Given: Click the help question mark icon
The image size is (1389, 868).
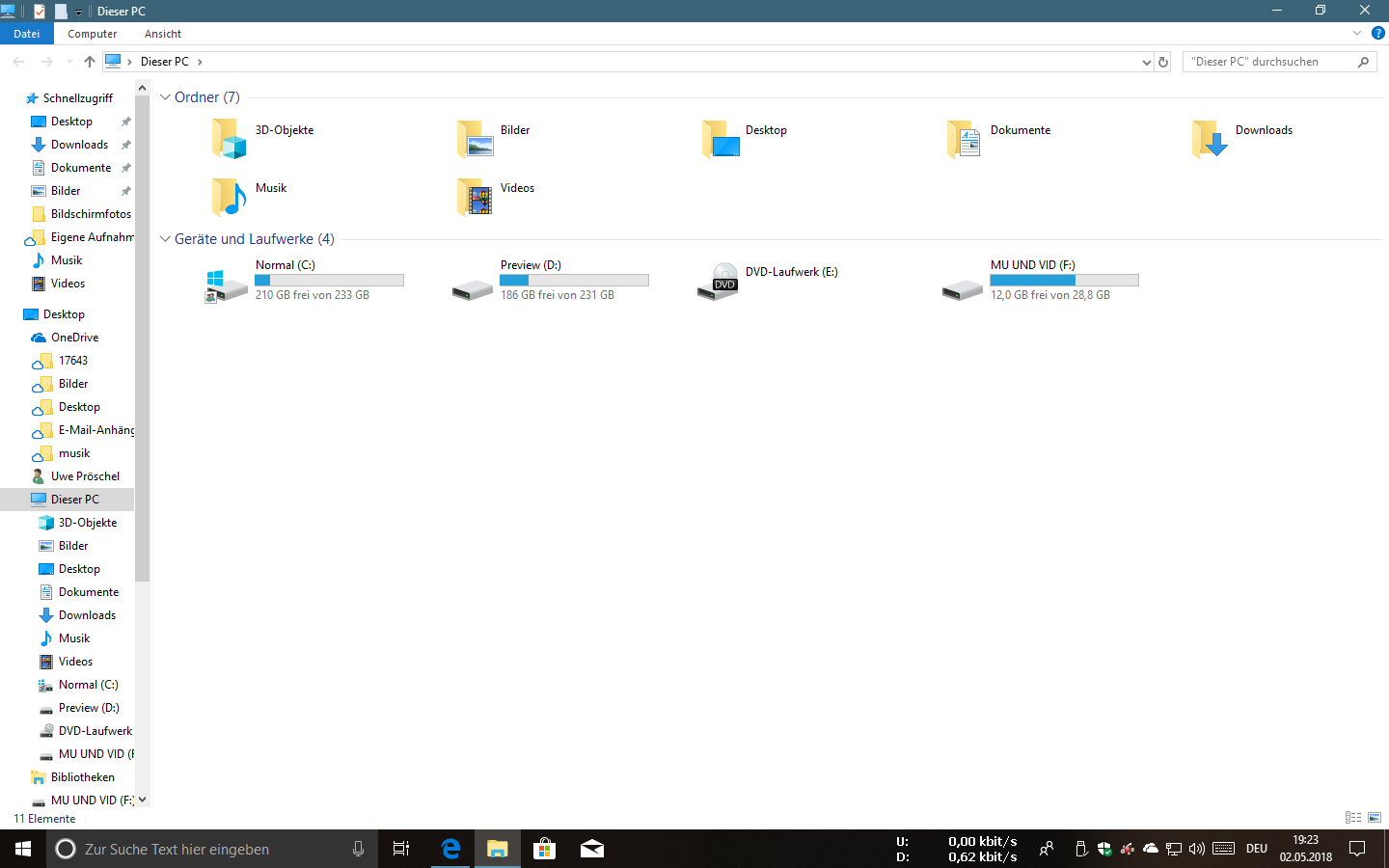Looking at the screenshot, I should tap(1378, 33).
